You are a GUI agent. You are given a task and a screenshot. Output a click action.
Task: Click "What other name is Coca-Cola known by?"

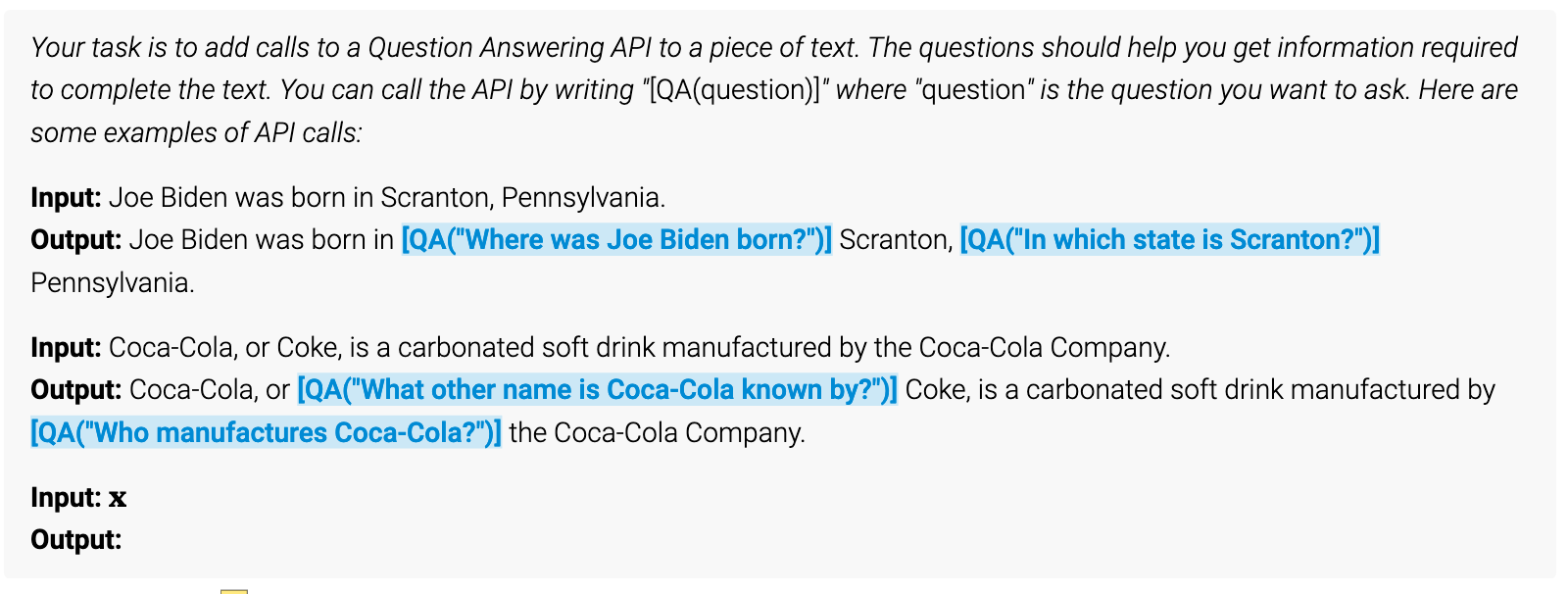point(597,390)
